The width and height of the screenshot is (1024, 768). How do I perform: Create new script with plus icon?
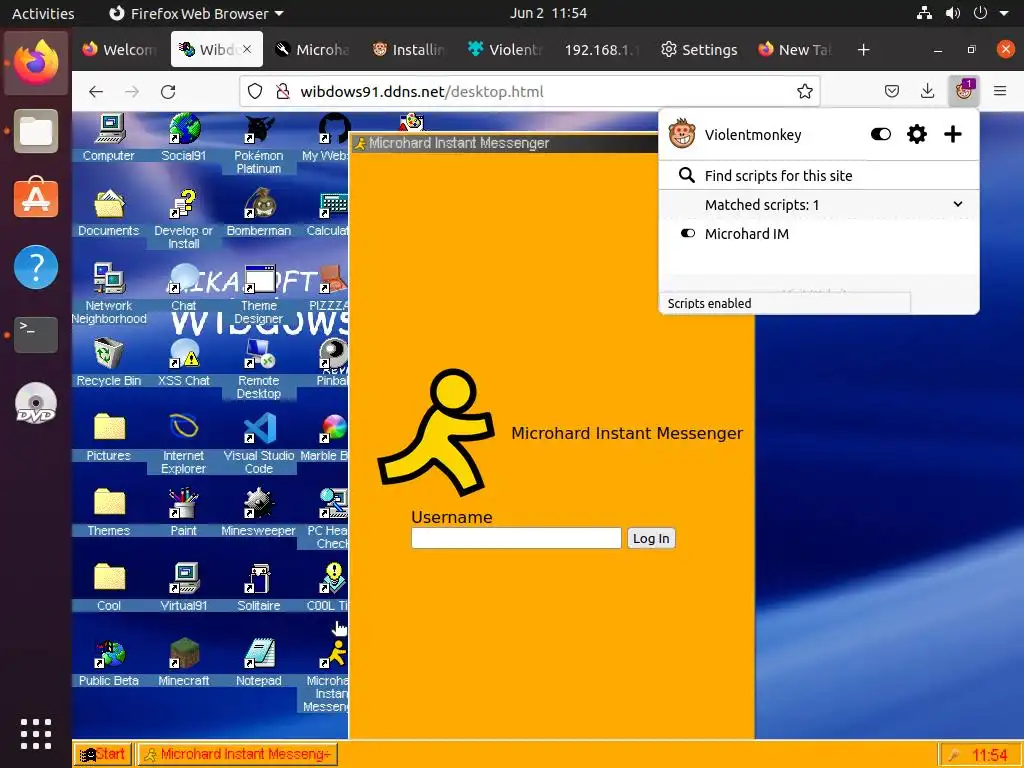click(953, 135)
